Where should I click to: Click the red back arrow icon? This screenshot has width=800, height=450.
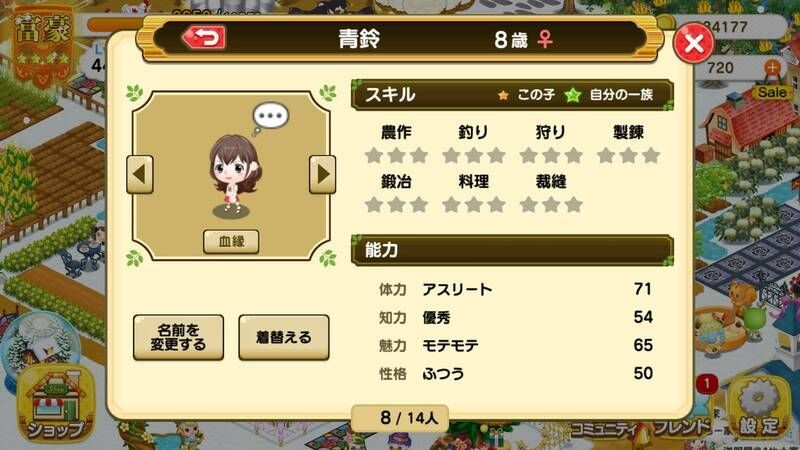pyautogui.click(x=204, y=38)
